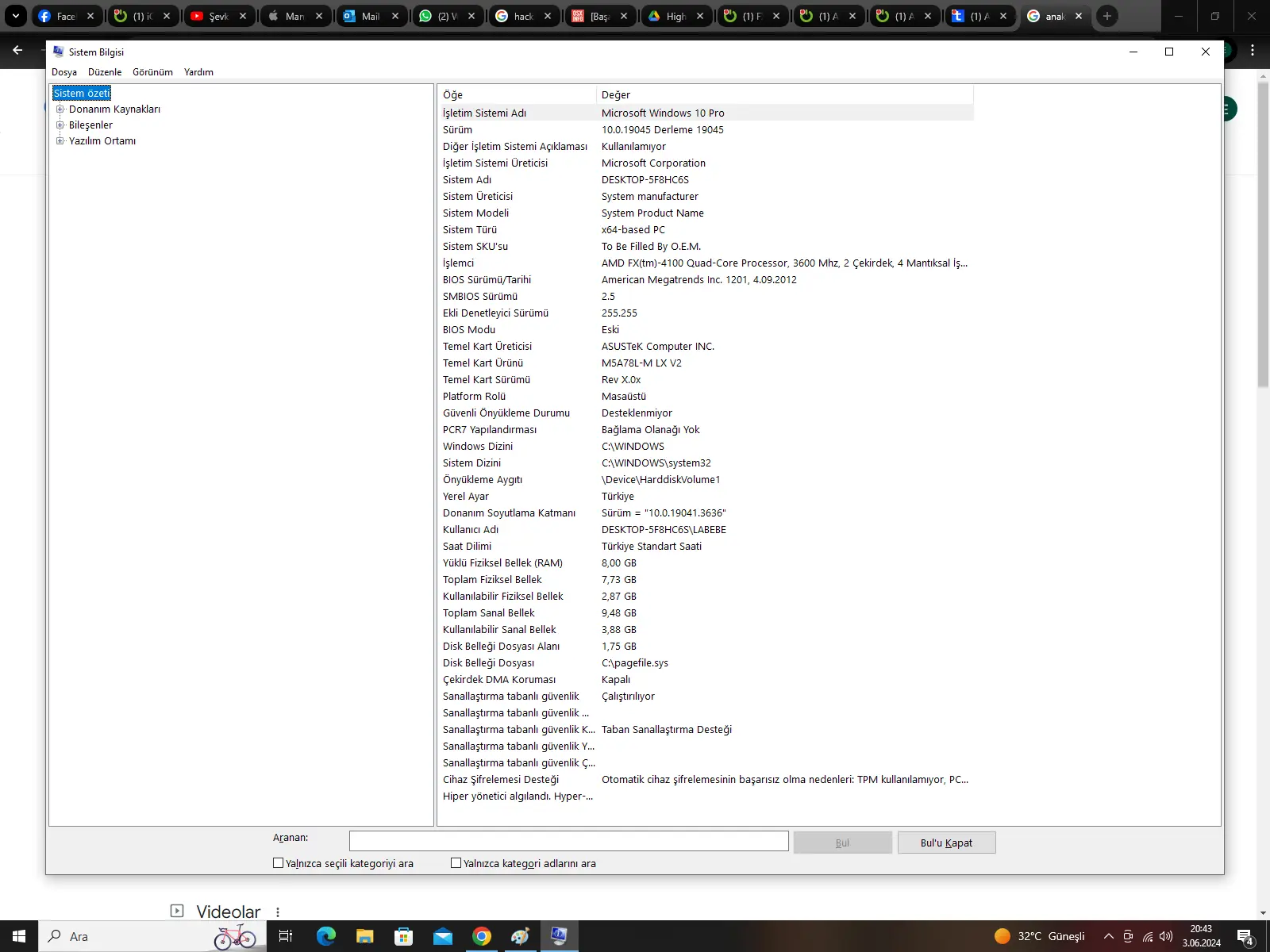1270x952 pixels.
Task: Close the Outlook Mail tab
Action: [395, 16]
